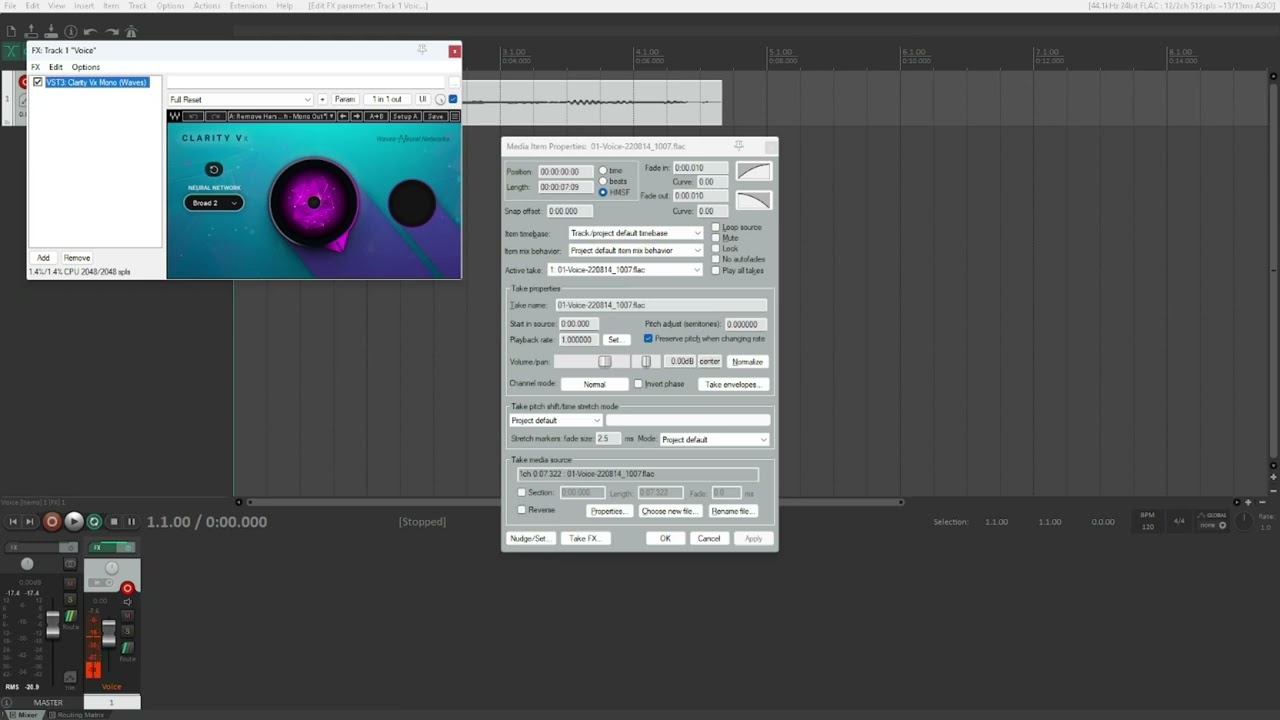Click the transport Stop button

coord(114,521)
